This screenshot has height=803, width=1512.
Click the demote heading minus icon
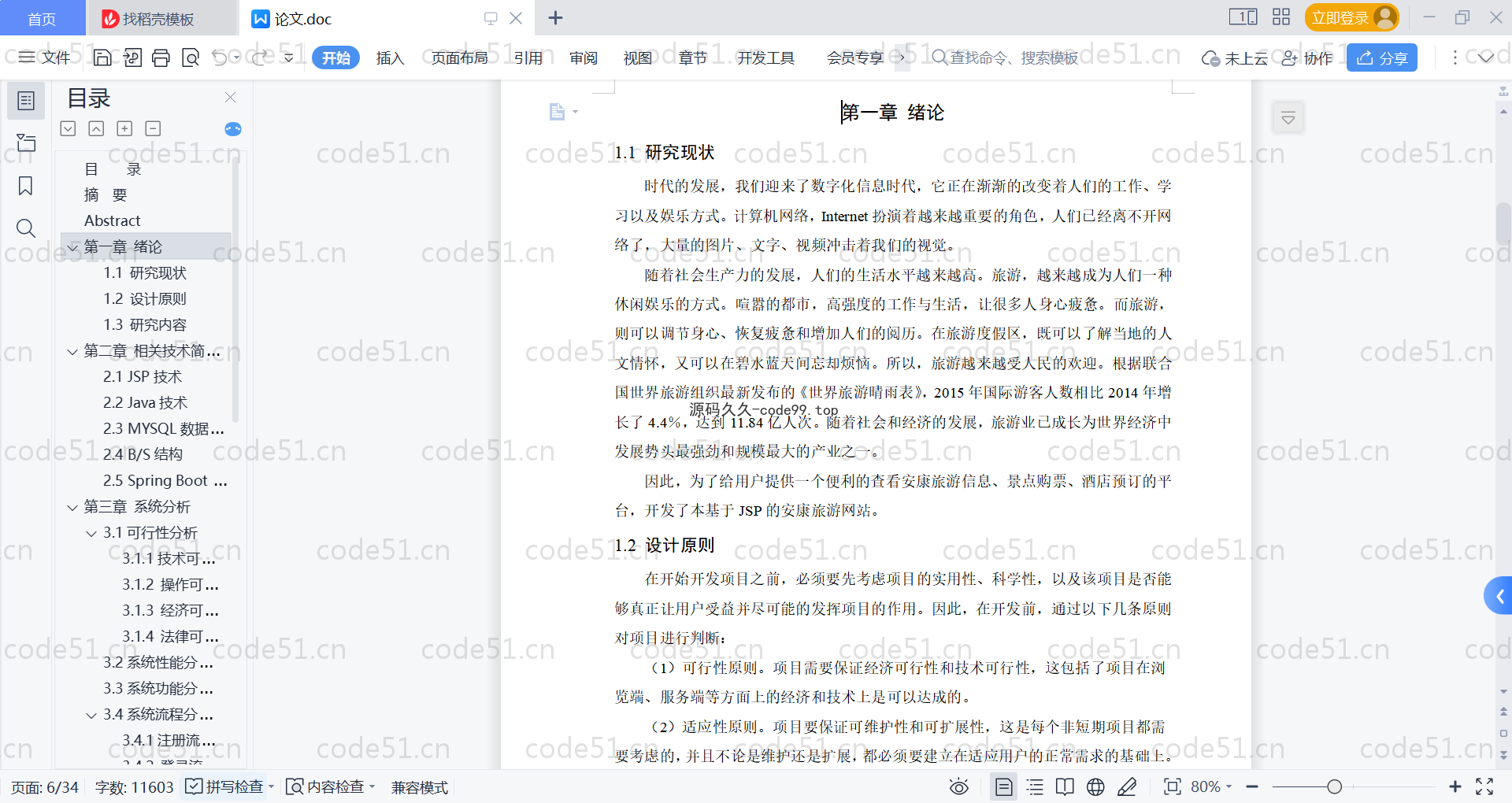(153, 128)
